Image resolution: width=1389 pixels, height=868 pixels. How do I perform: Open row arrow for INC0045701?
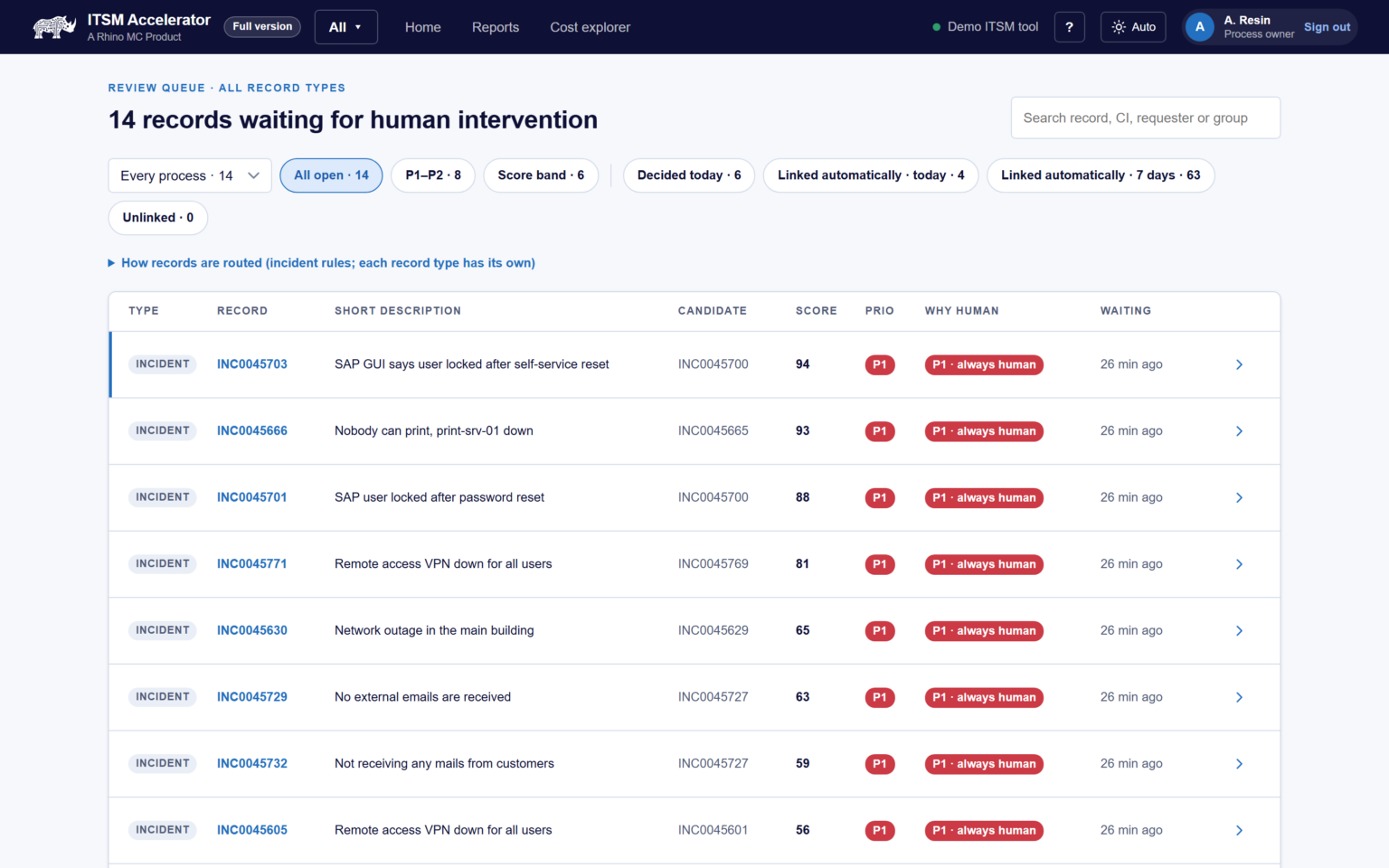click(x=1239, y=497)
